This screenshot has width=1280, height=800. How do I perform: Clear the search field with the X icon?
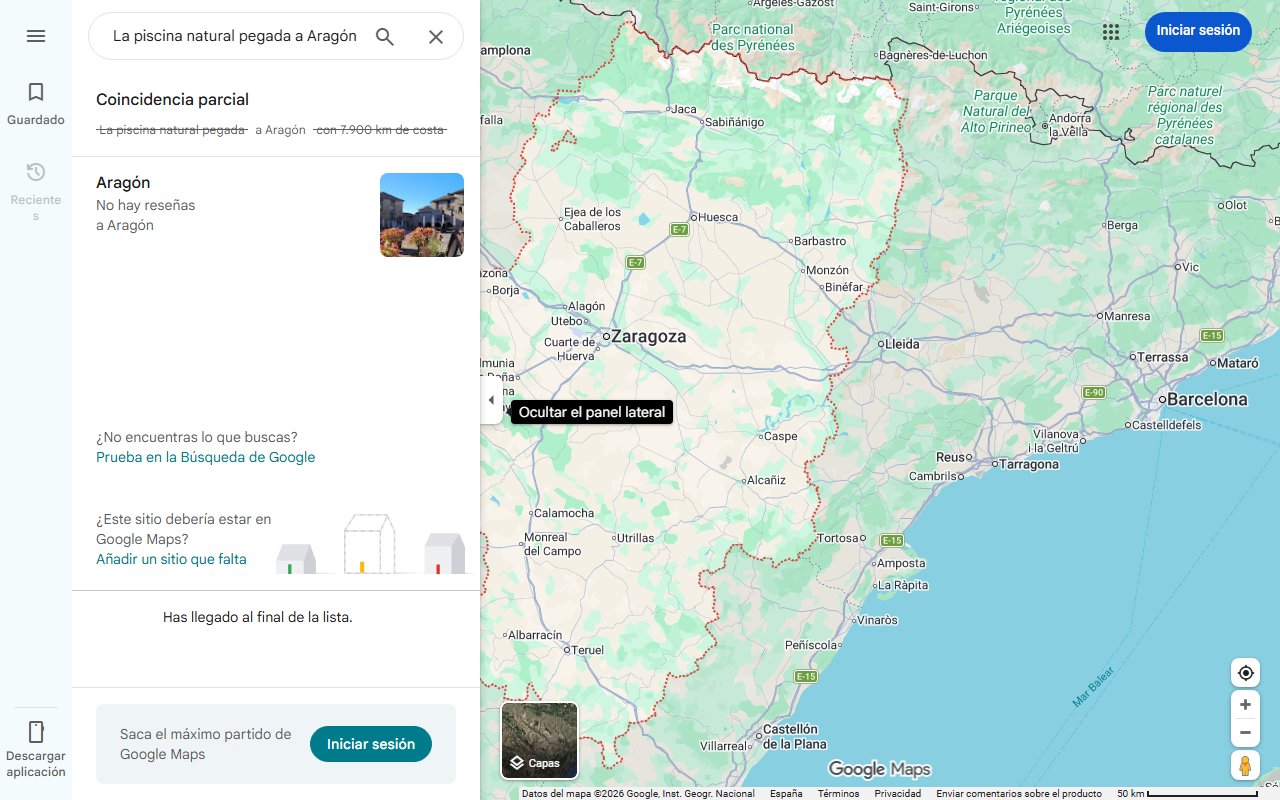point(436,36)
